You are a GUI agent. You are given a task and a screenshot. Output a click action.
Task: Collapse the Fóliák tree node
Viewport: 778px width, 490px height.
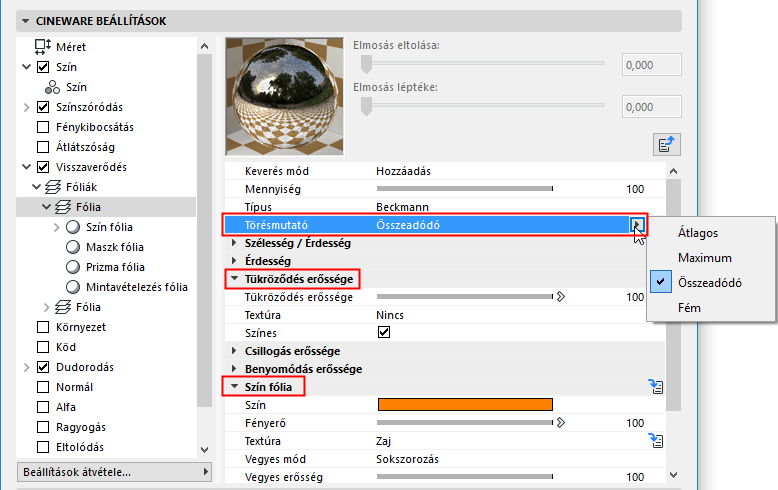[x=37, y=187]
